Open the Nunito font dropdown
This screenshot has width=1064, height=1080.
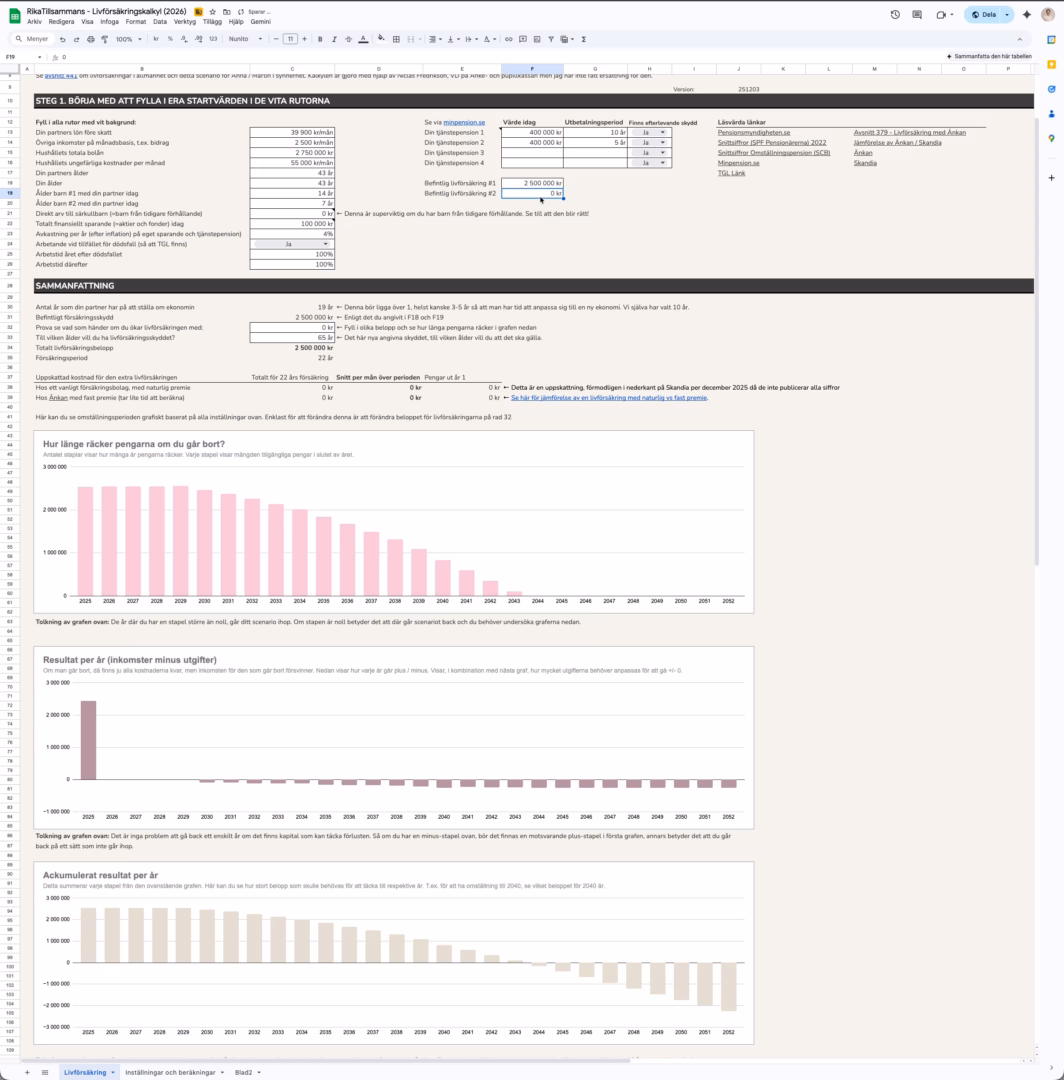coord(246,39)
